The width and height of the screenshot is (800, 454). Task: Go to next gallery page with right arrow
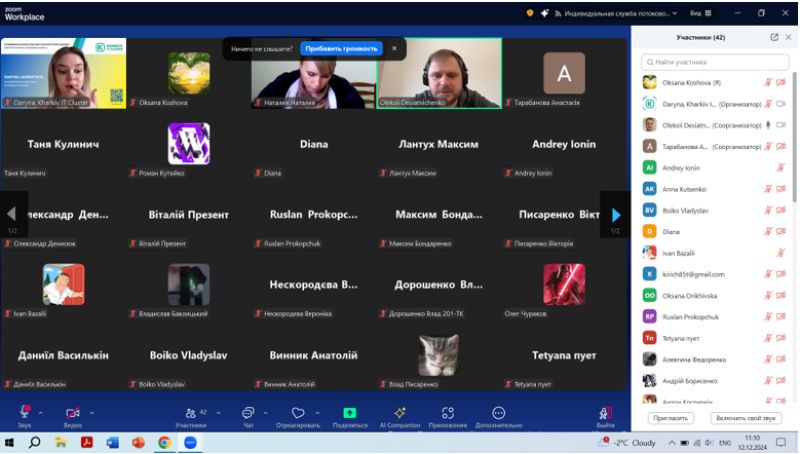point(616,214)
